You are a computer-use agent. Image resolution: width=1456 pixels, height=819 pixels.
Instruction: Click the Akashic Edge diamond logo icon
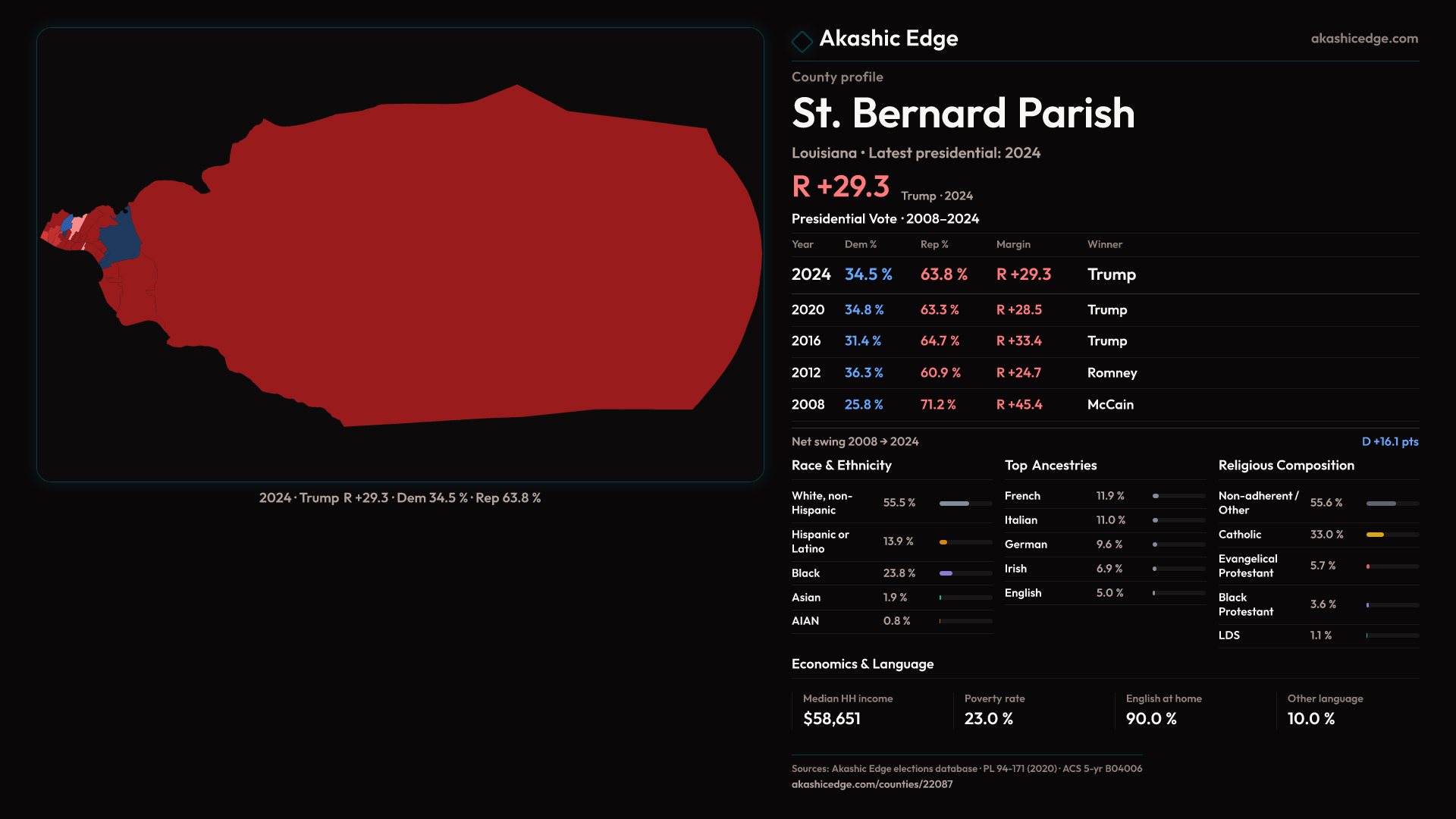(802, 41)
